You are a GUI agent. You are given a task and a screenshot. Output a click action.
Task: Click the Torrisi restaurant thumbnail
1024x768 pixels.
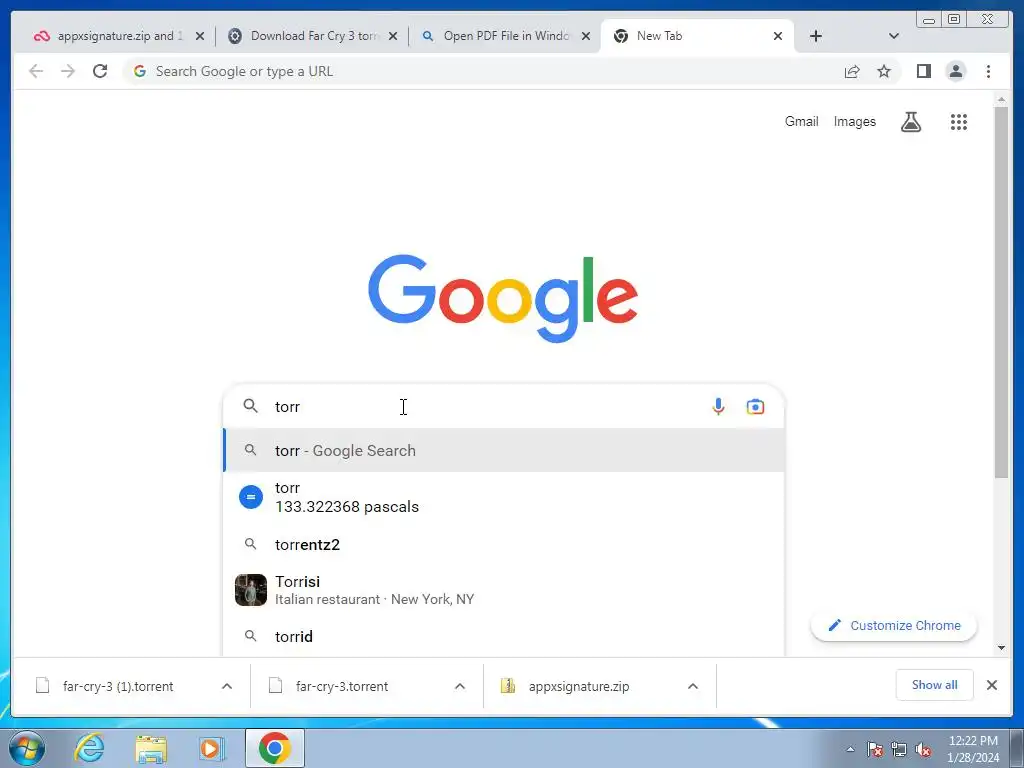pyautogui.click(x=251, y=590)
